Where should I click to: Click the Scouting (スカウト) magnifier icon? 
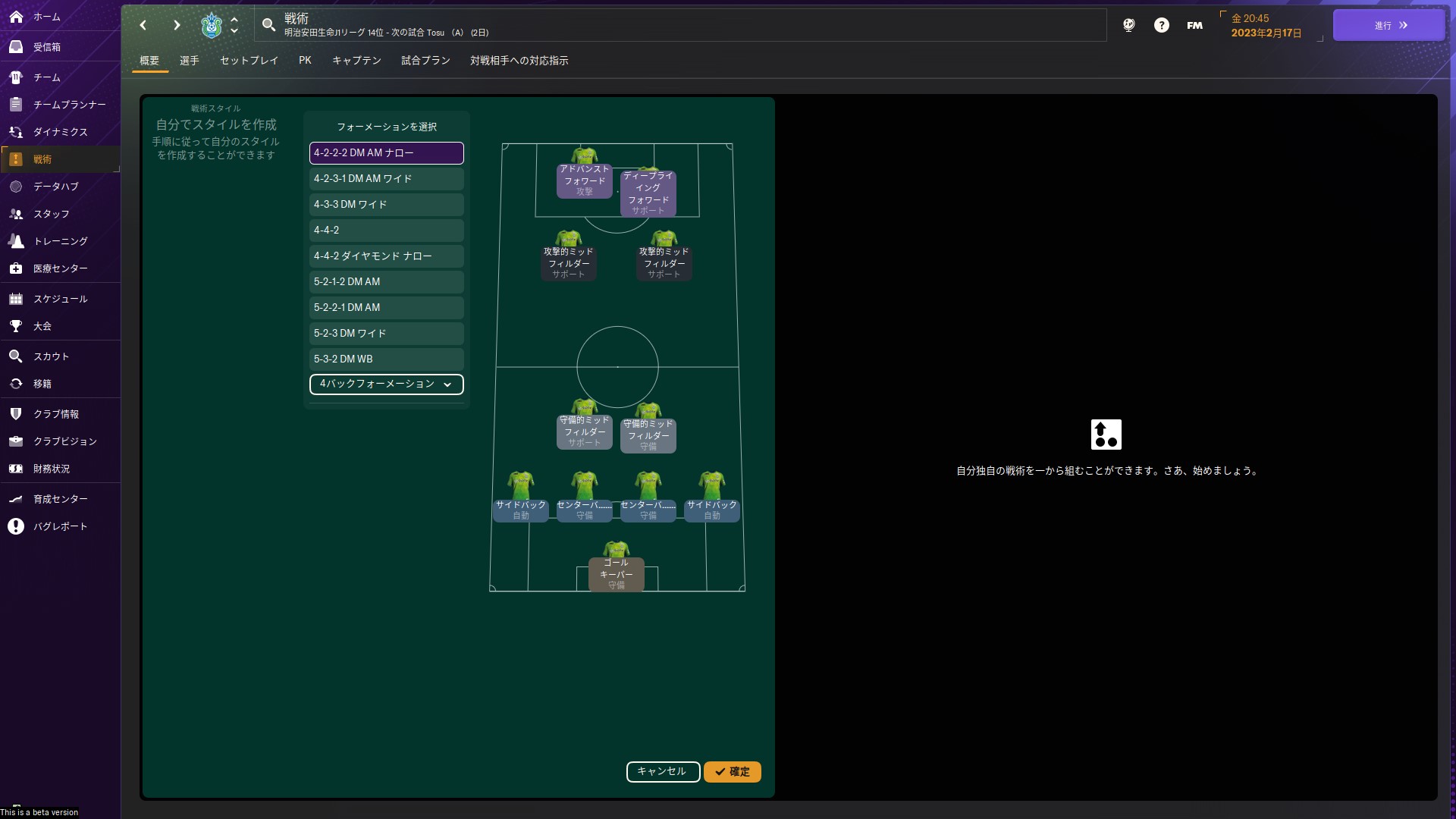pos(16,356)
